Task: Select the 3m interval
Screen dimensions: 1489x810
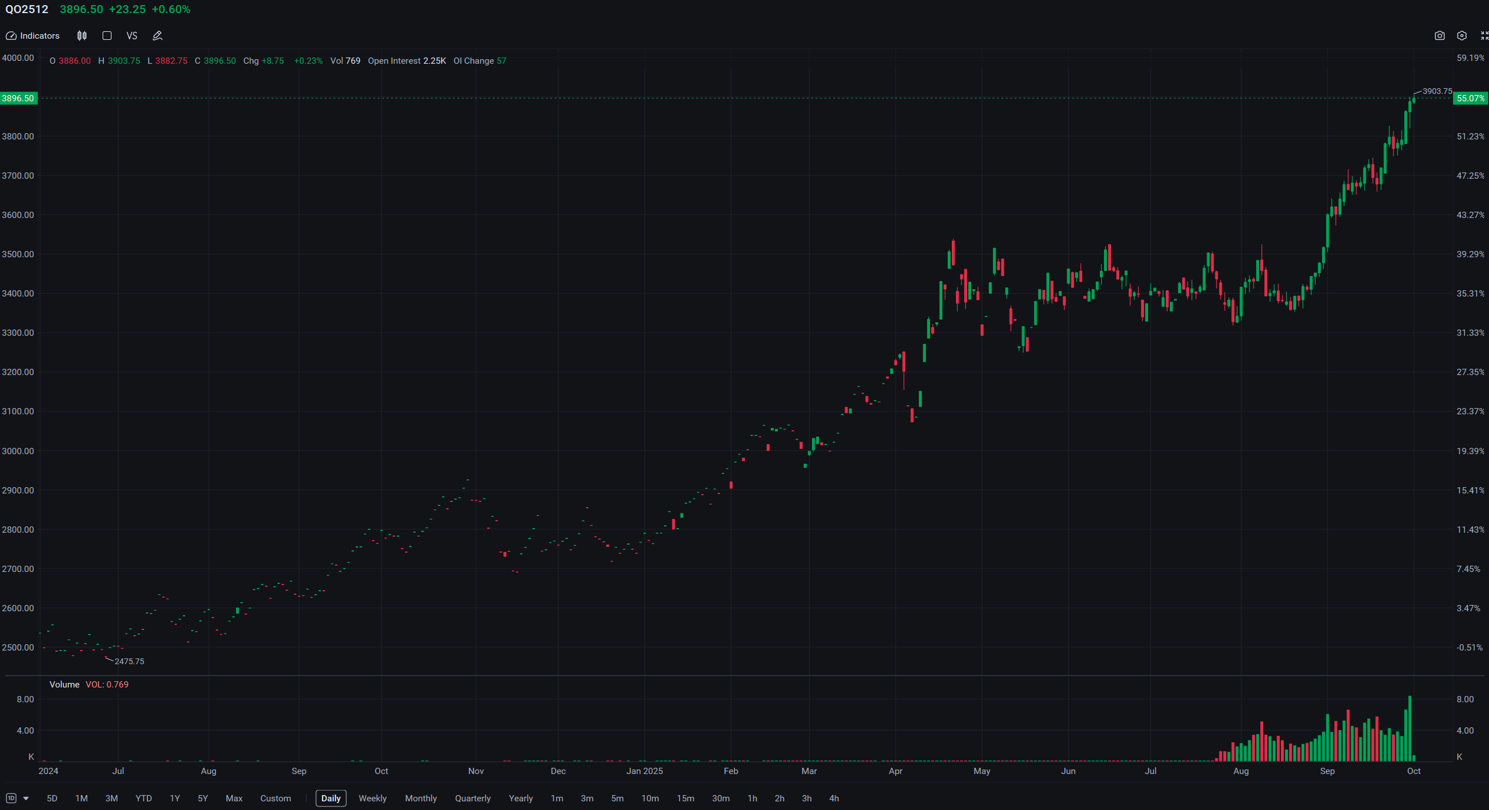Action: [x=587, y=799]
